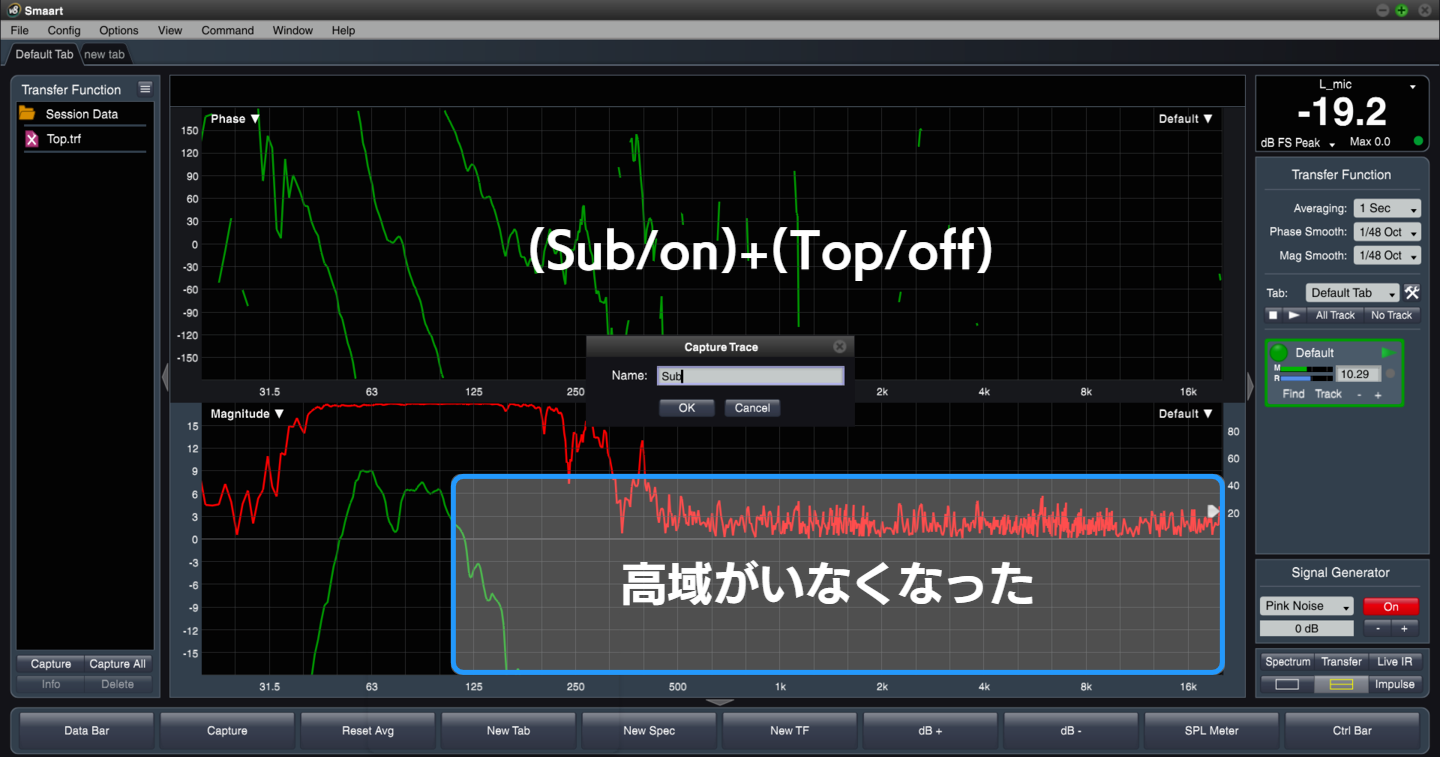
Task: Click the Top.trf trace file icon
Action: [x=32, y=139]
